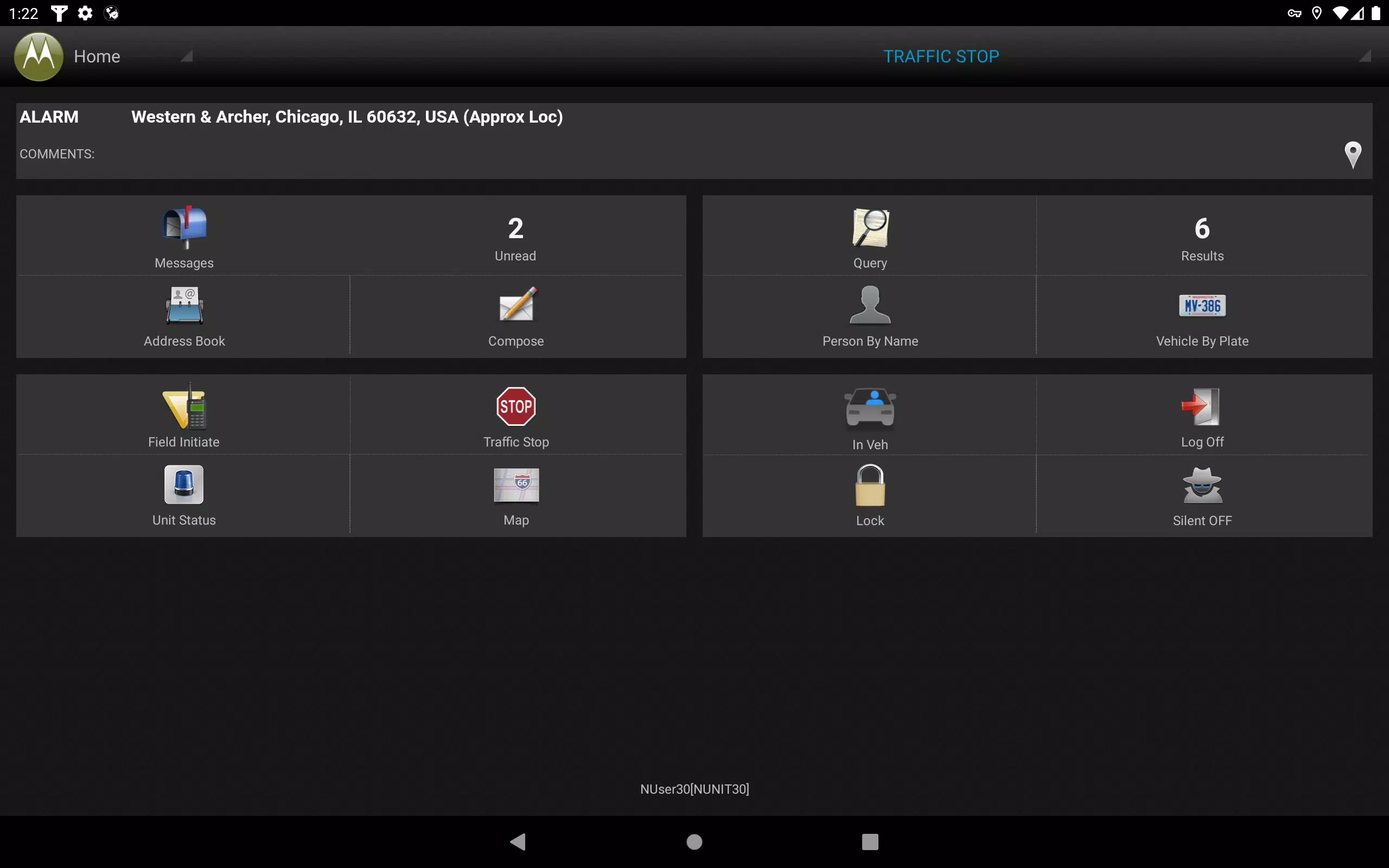This screenshot has width=1389, height=868.
Task: Open the Query magnifying glass icon
Action: point(870,228)
